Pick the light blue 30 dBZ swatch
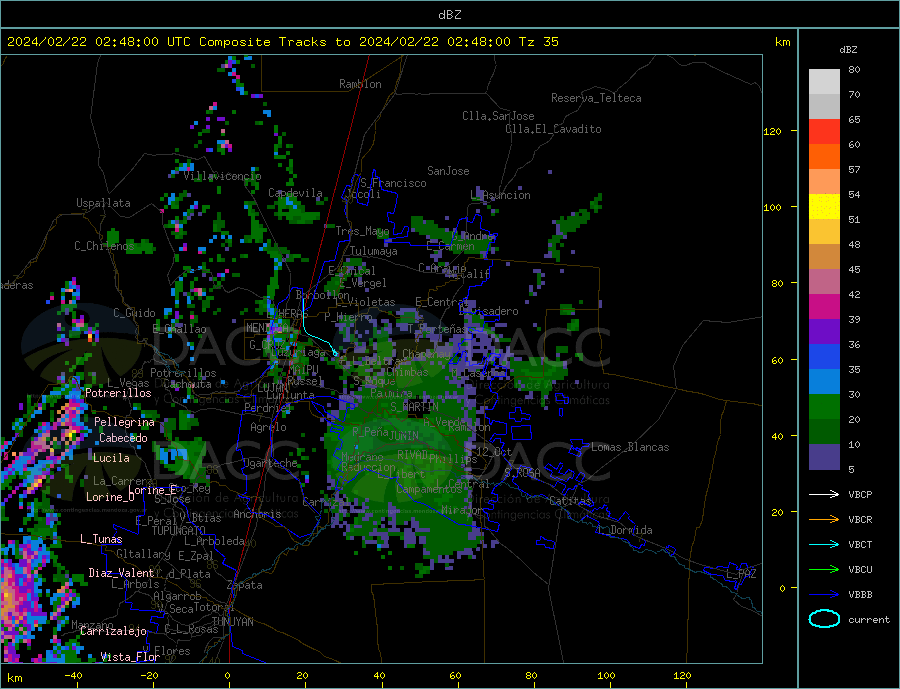 tap(824, 382)
